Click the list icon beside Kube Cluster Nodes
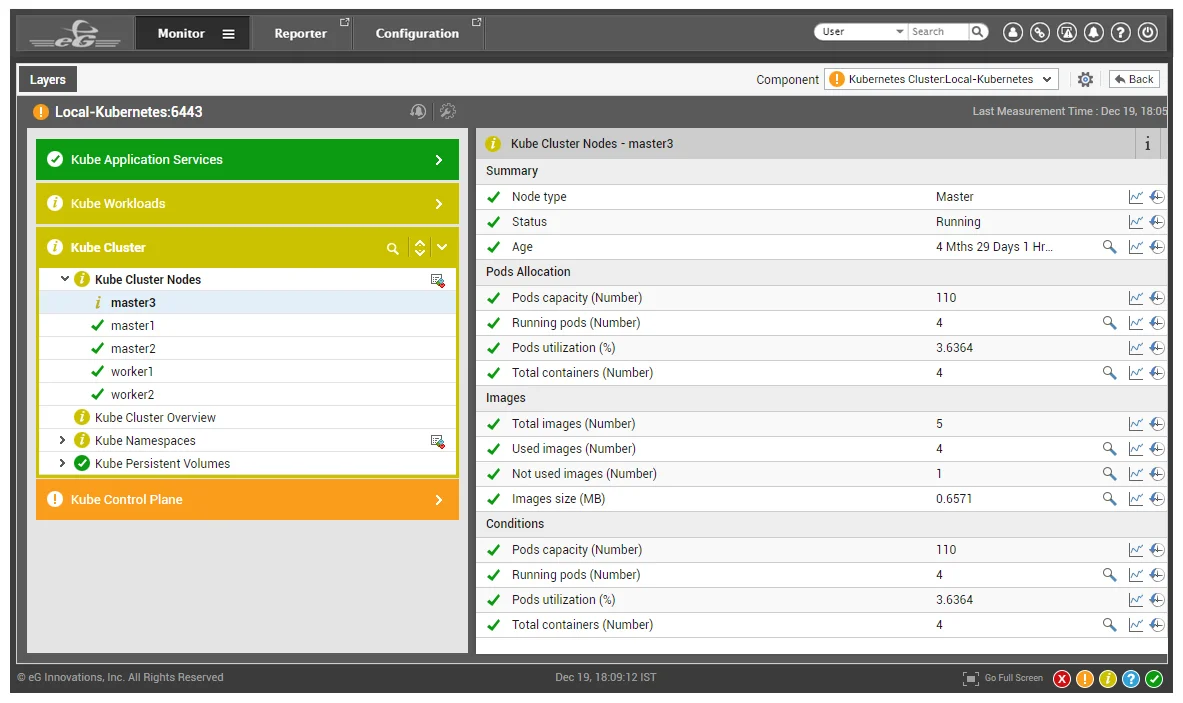Viewport: 1183px width, 703px height. click(437, 280)
